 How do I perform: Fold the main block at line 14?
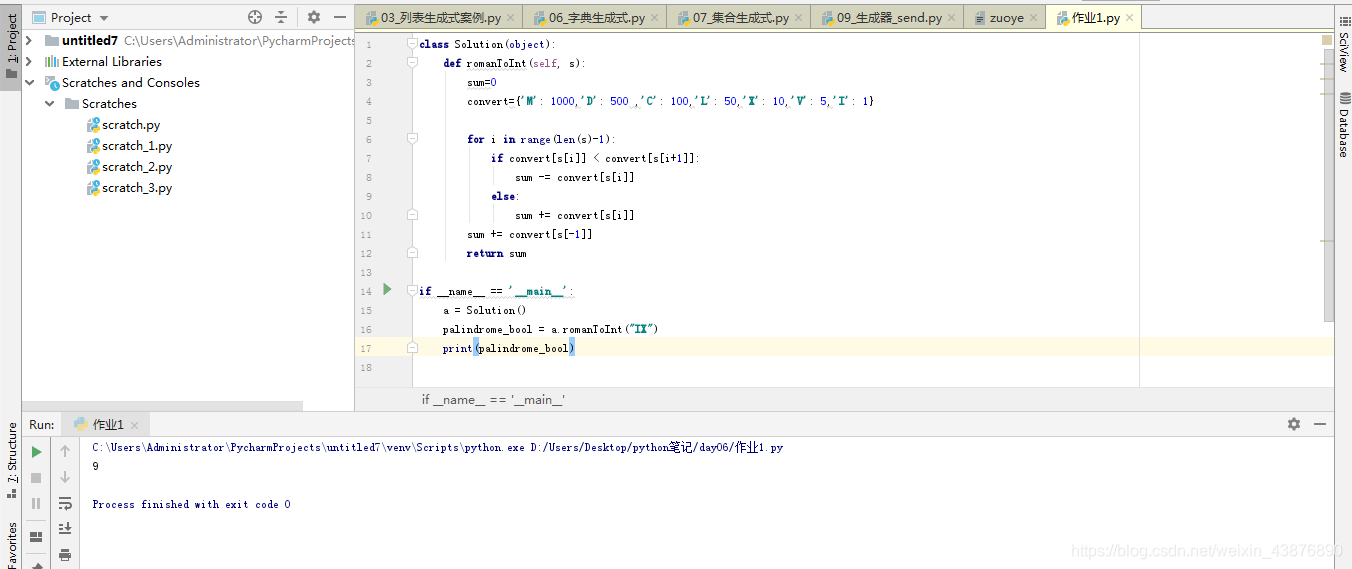click(x=412, y=291)
